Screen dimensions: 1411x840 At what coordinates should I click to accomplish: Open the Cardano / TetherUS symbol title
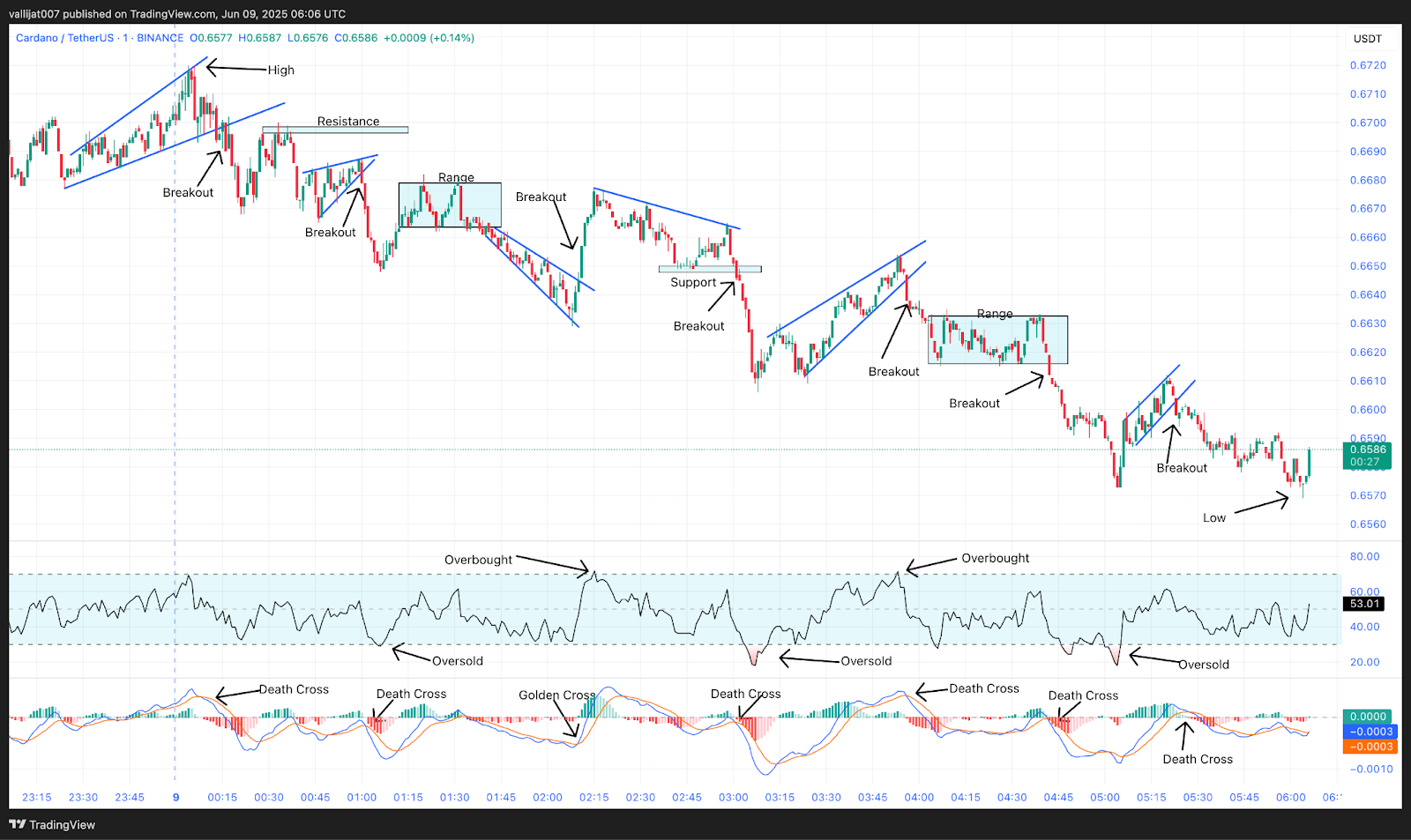(x=65, y=38)
